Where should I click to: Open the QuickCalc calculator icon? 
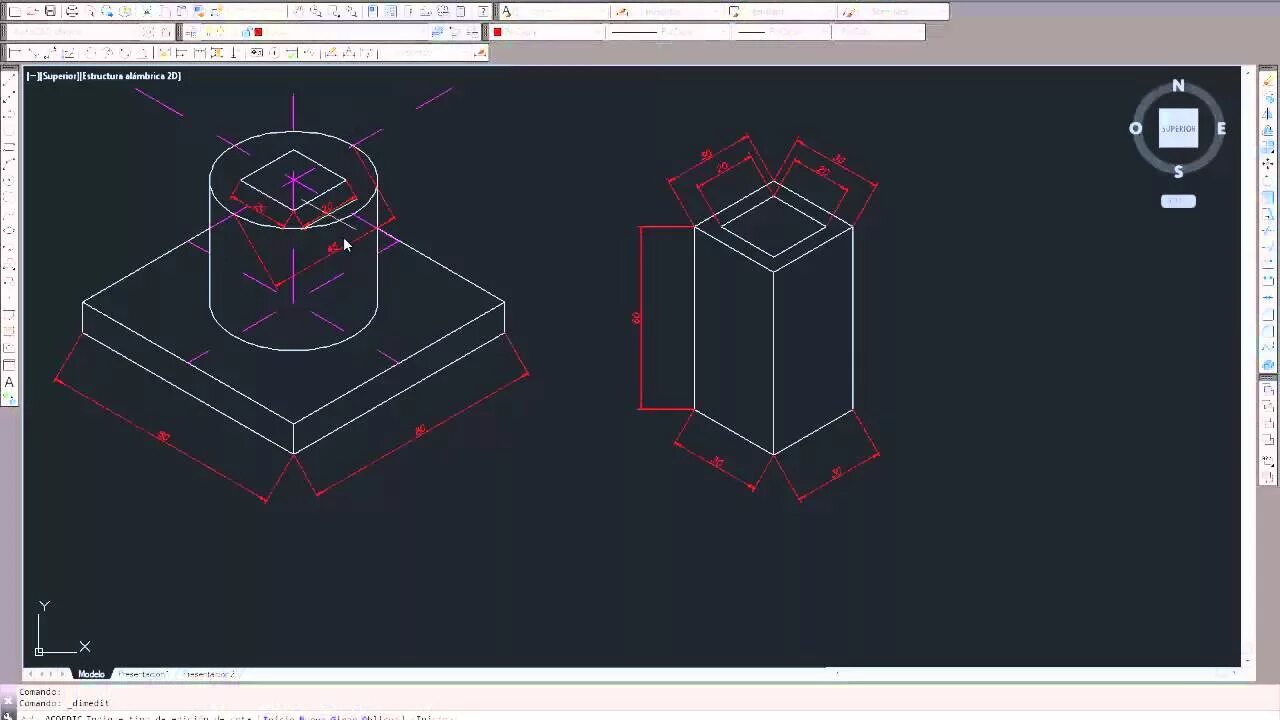coord(461,12)
